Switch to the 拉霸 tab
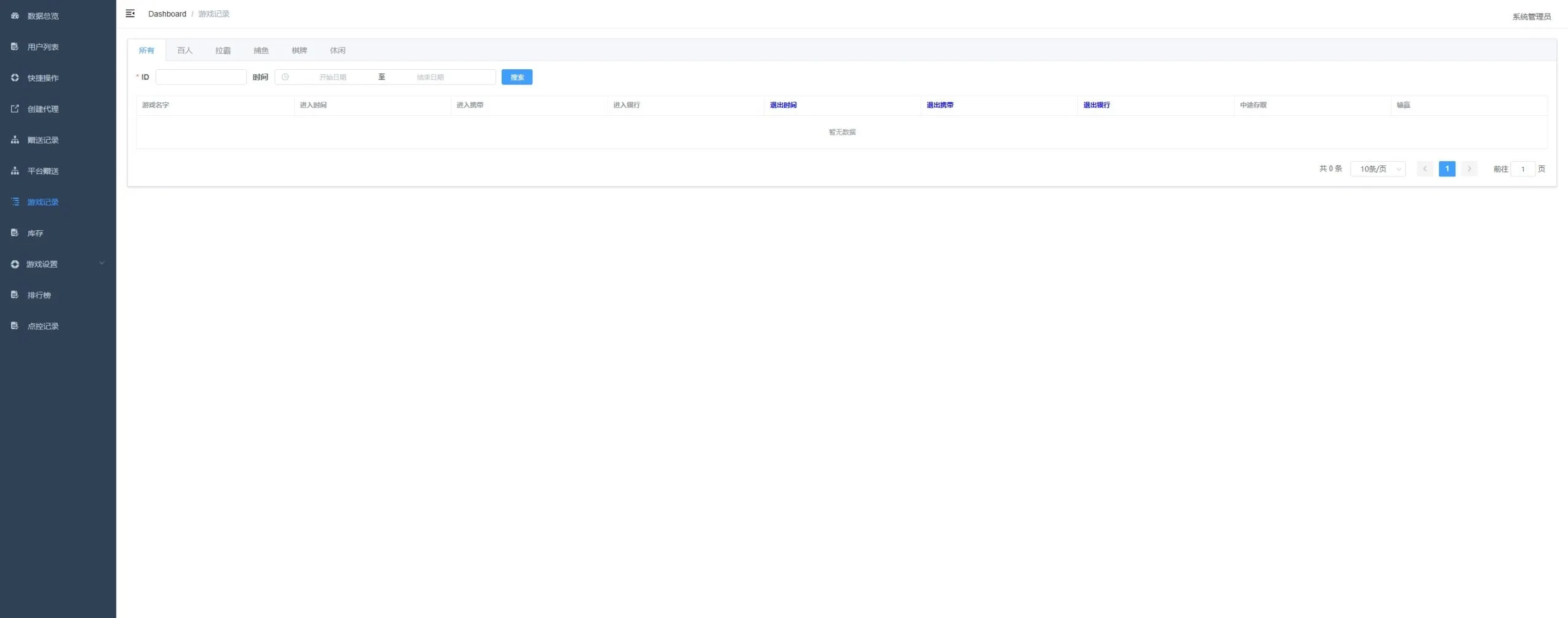The image size is (1568, 618). click(x=223, y=50)
